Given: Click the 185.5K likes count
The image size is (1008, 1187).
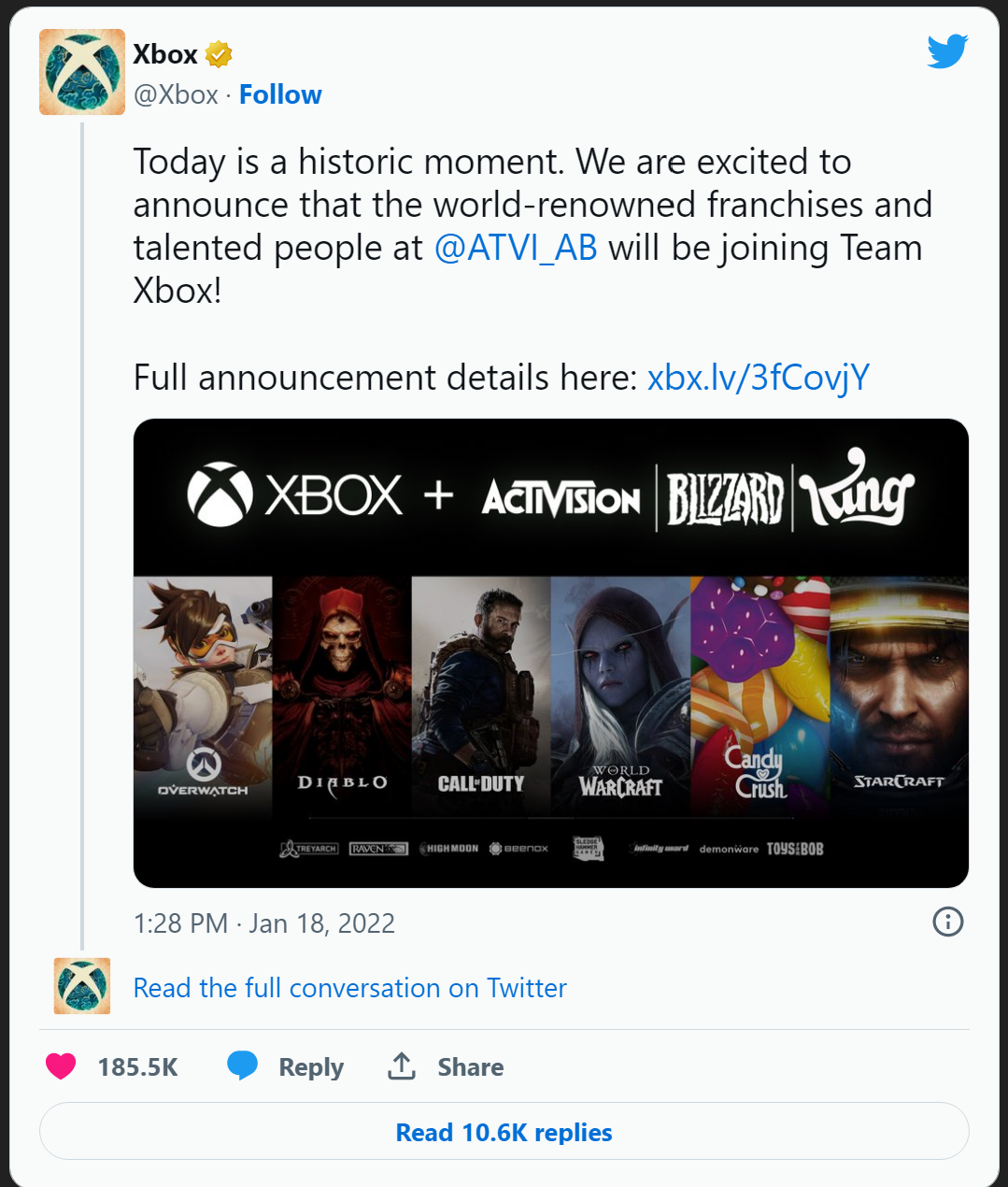Looking at the screenshot, I should (137, 1067).
